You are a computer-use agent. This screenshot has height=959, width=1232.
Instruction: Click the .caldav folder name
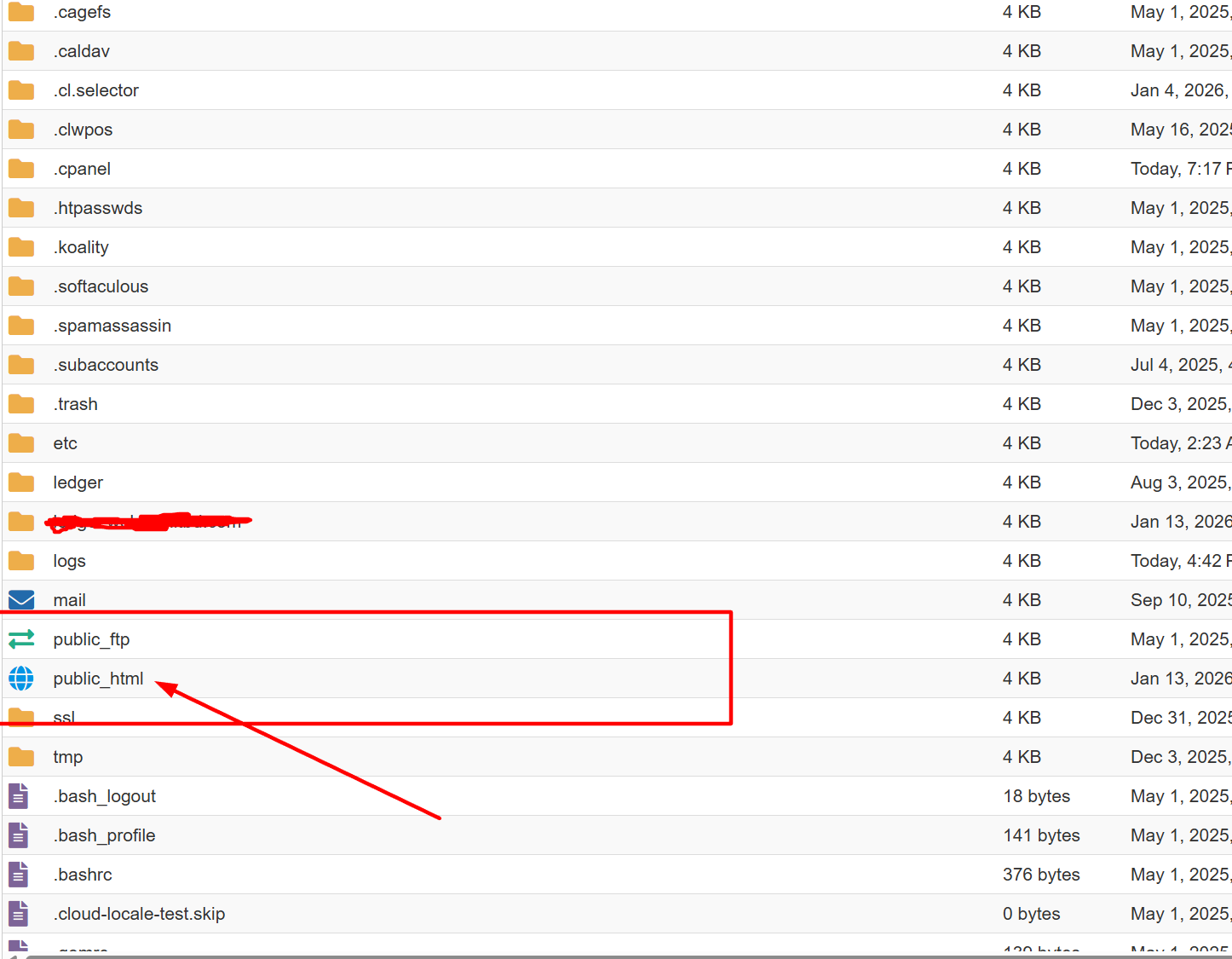81,51
